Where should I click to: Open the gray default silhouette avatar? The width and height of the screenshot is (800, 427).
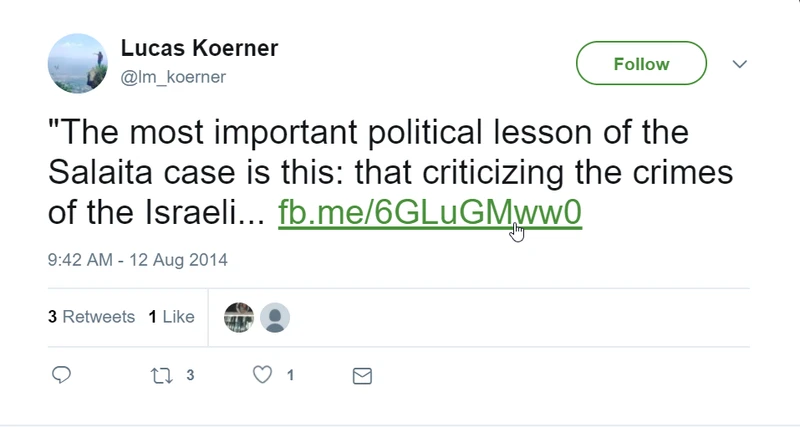tap(275, 317)
